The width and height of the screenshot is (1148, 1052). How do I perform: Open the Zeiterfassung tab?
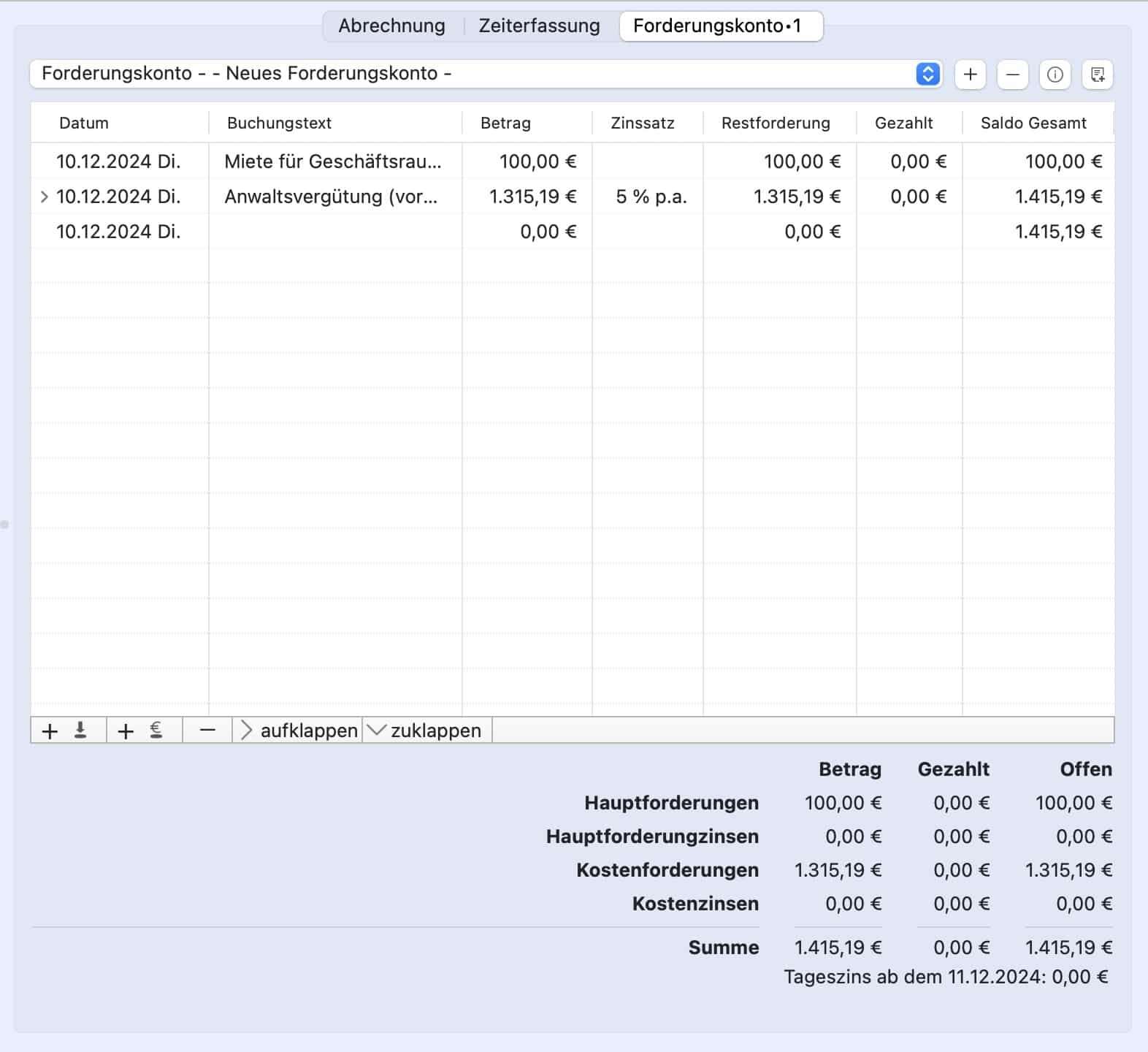point(539,26)
